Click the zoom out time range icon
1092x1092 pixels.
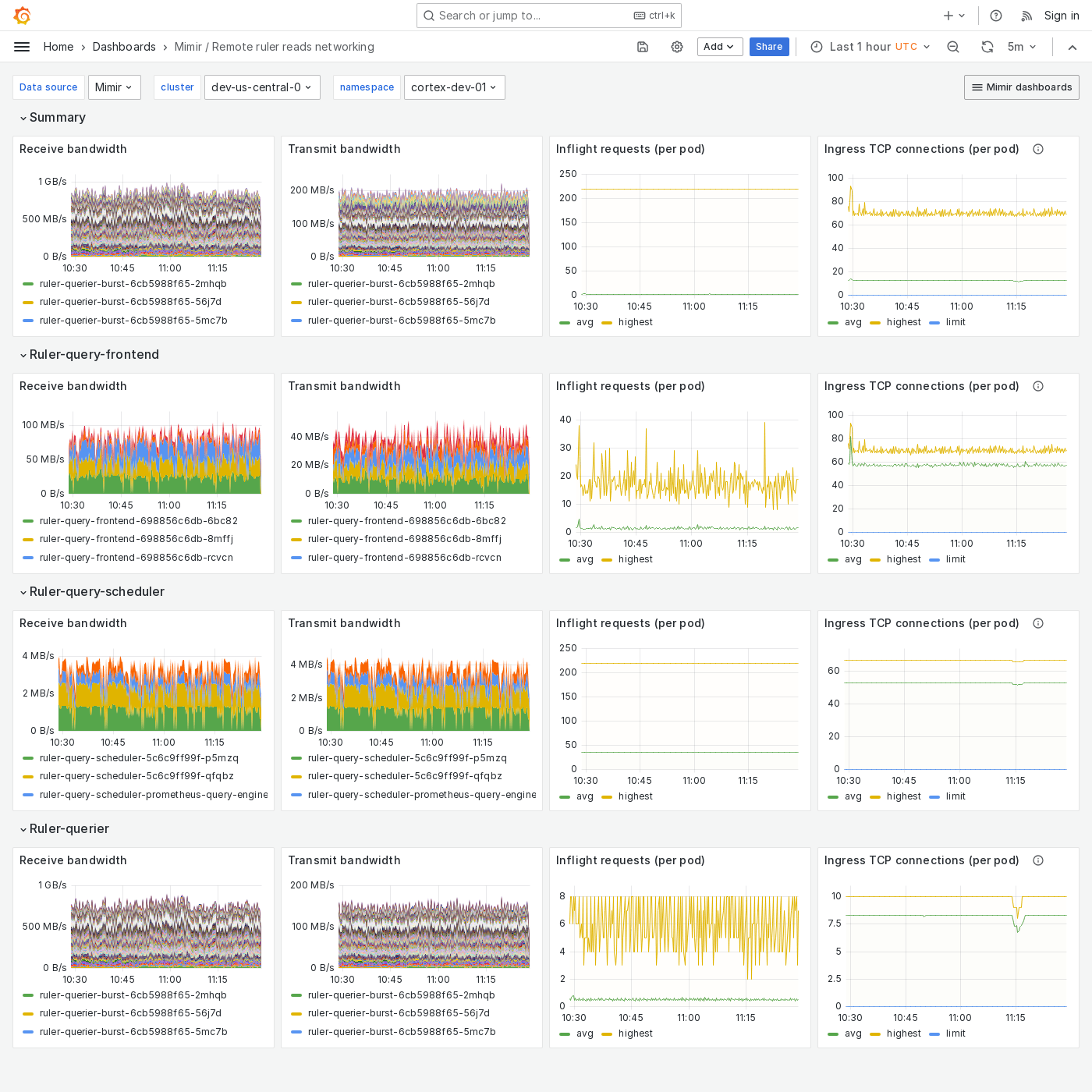click(953, 47)
